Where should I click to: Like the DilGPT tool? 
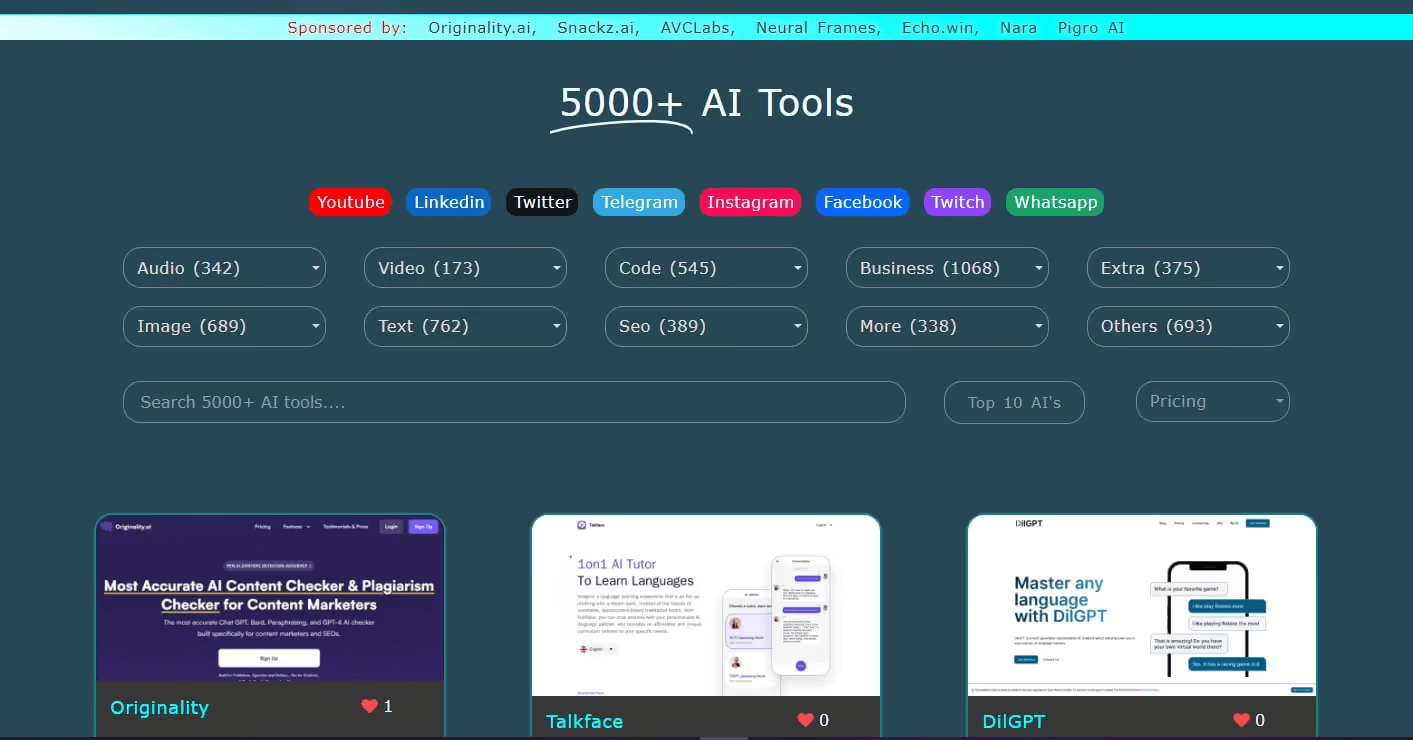(x=1240, y=719)
